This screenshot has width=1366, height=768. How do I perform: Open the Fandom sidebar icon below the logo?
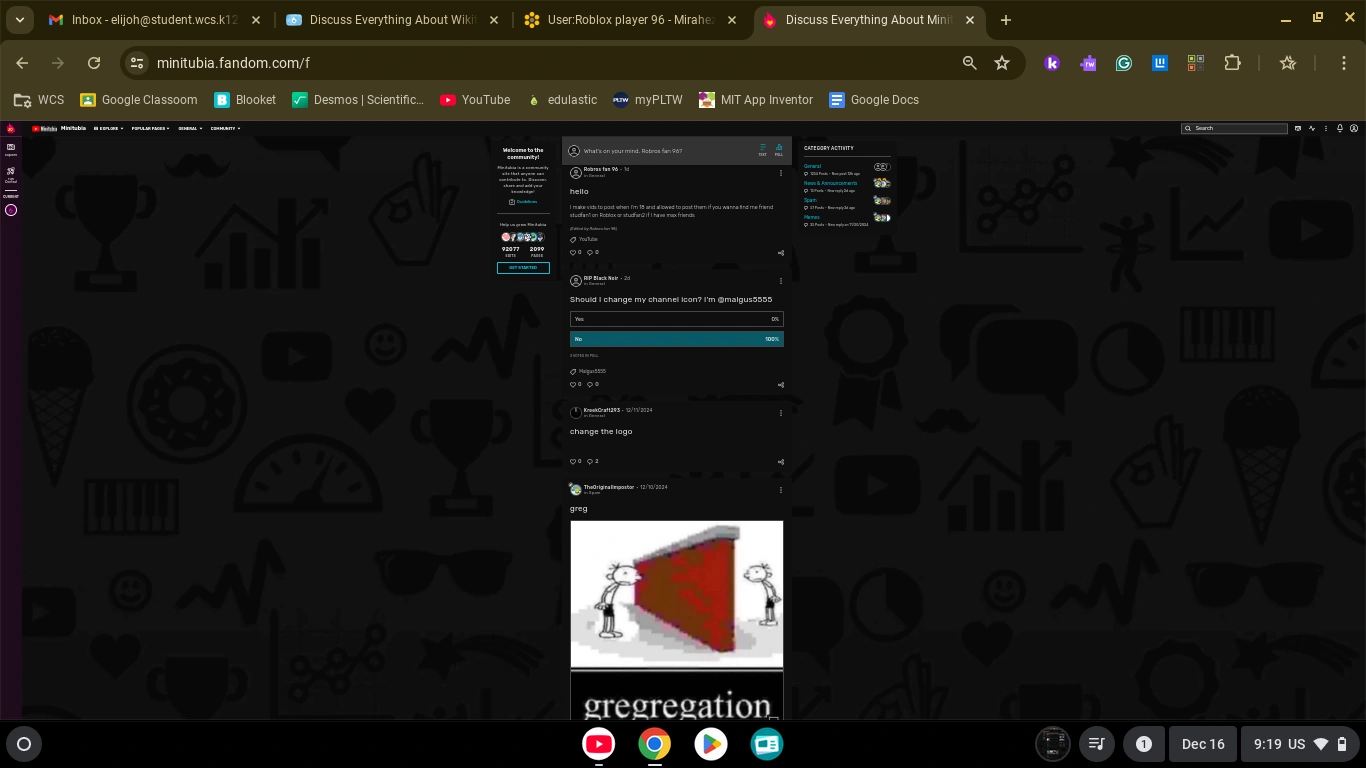click(x=11, y=149)
